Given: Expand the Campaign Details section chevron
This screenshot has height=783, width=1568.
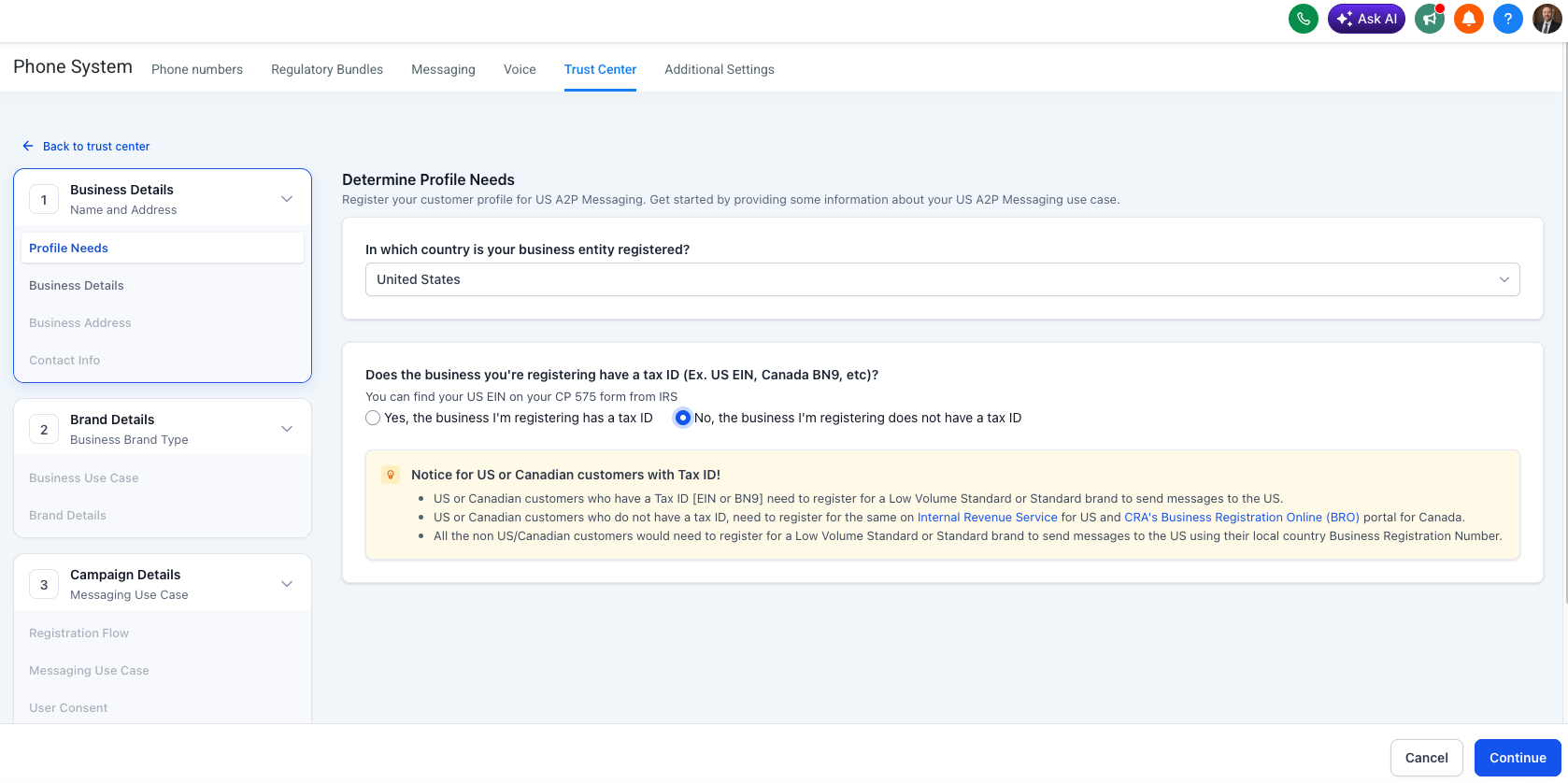Looking at the screenshot, I should coord(287,584).
